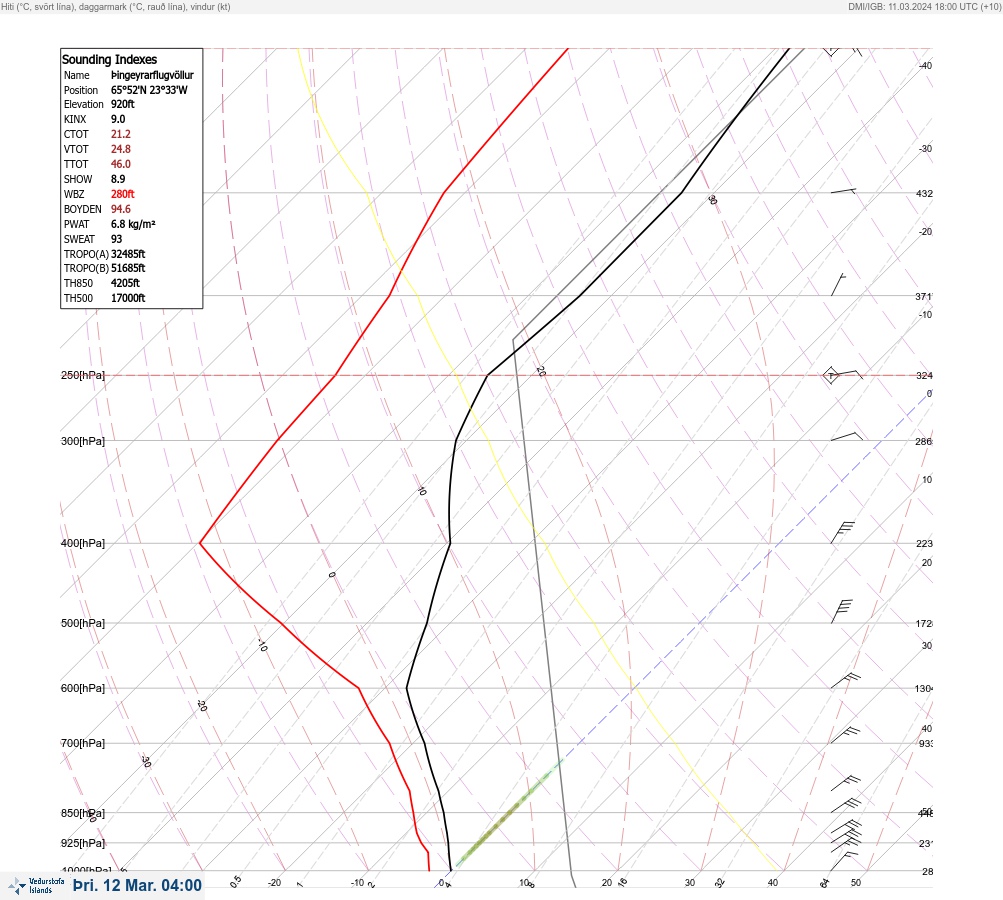The image size is (1003, 900).
Task: Click the Sounding Indexes title
Action: 109,59
